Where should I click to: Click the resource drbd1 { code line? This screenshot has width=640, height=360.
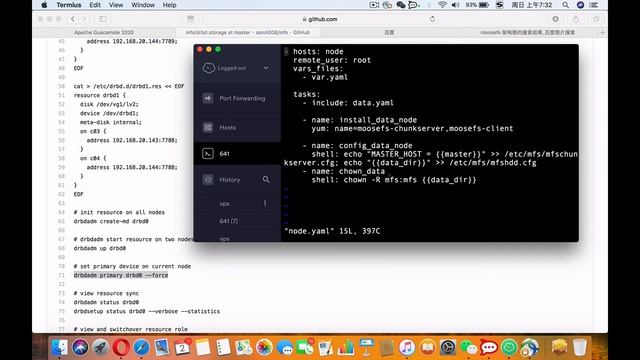(x=100, y=95)
